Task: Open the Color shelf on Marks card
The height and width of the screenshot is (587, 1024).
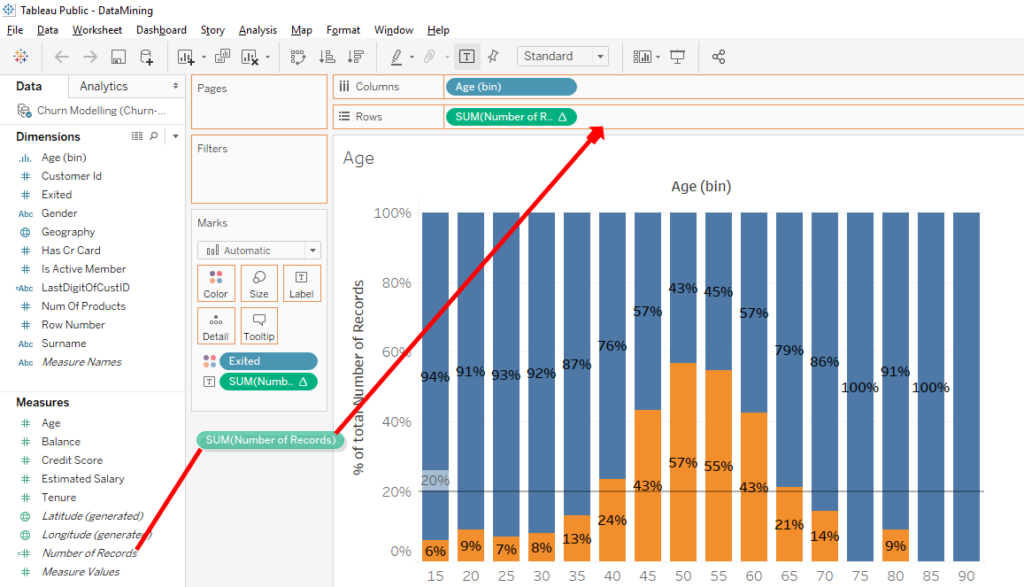Action: 216,283
